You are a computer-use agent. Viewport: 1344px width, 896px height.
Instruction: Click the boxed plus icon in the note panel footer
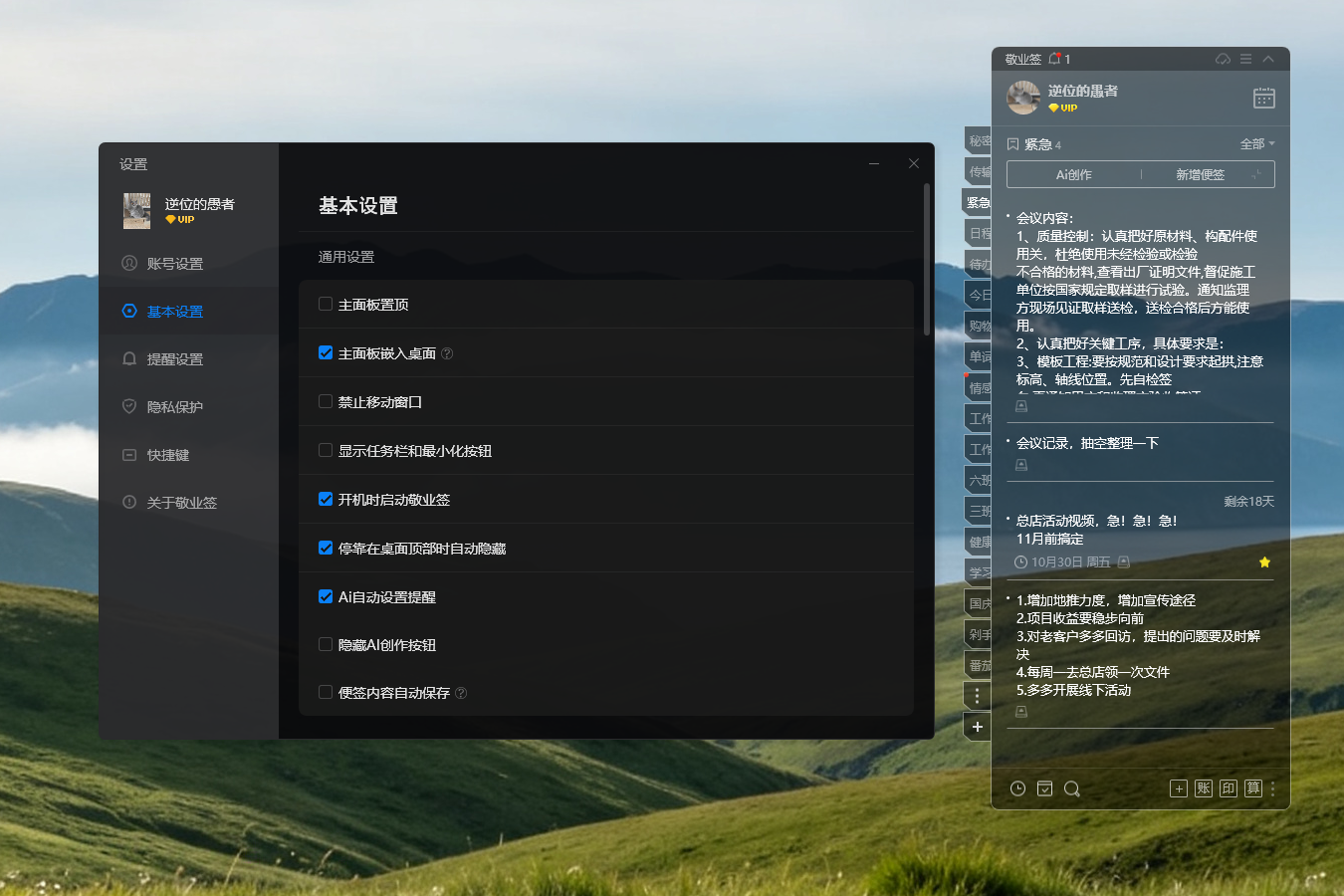coord(1179,788)
